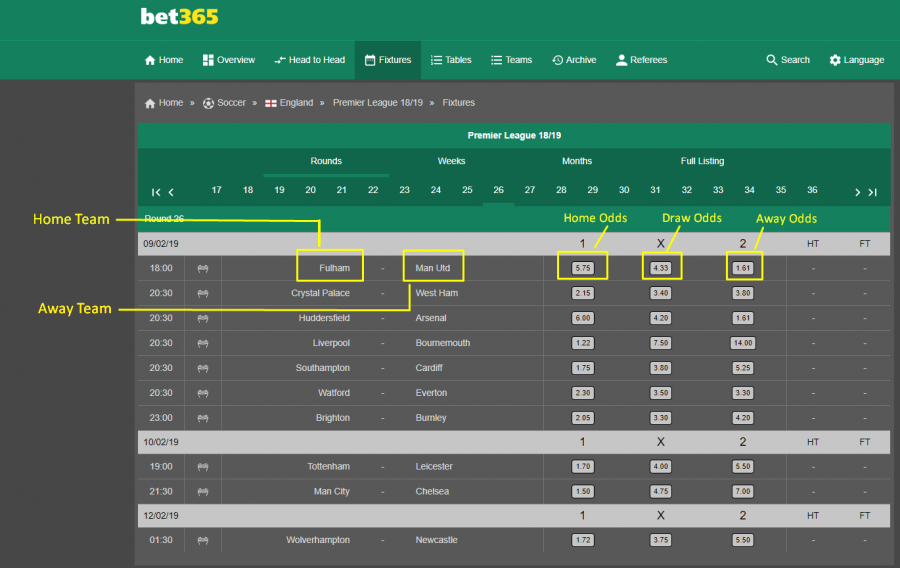The height and width of the screenshot is (568, 900).
Task: Open the Bournemouth team name
Action: pos(443,343)
